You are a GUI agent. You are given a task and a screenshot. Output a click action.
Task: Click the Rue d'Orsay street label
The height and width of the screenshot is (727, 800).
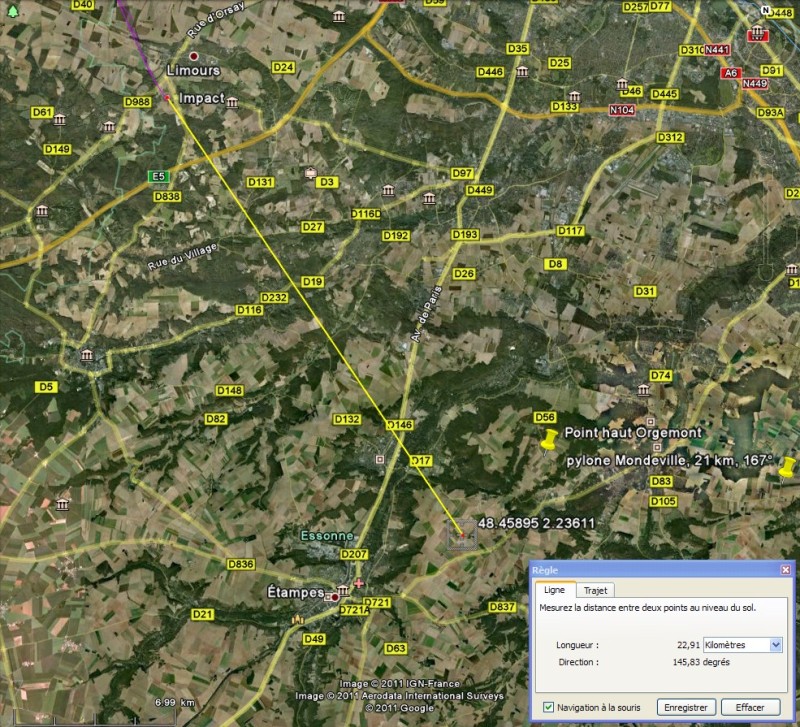point(216,19)
